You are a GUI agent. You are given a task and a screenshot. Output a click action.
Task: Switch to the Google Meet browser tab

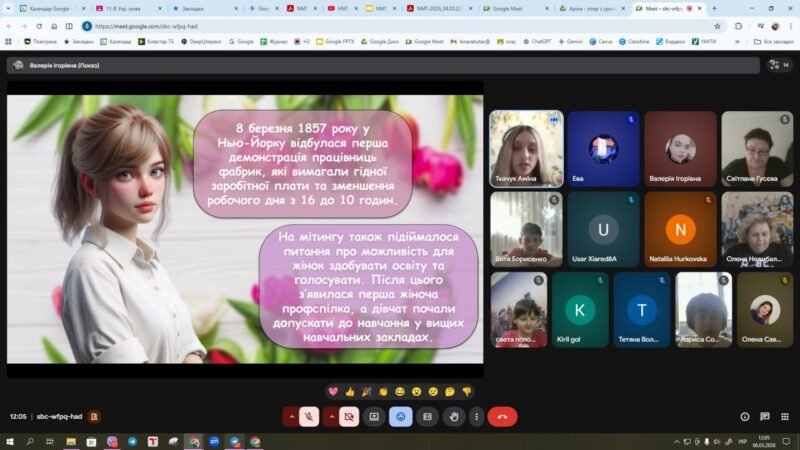(x=512, y=8)
